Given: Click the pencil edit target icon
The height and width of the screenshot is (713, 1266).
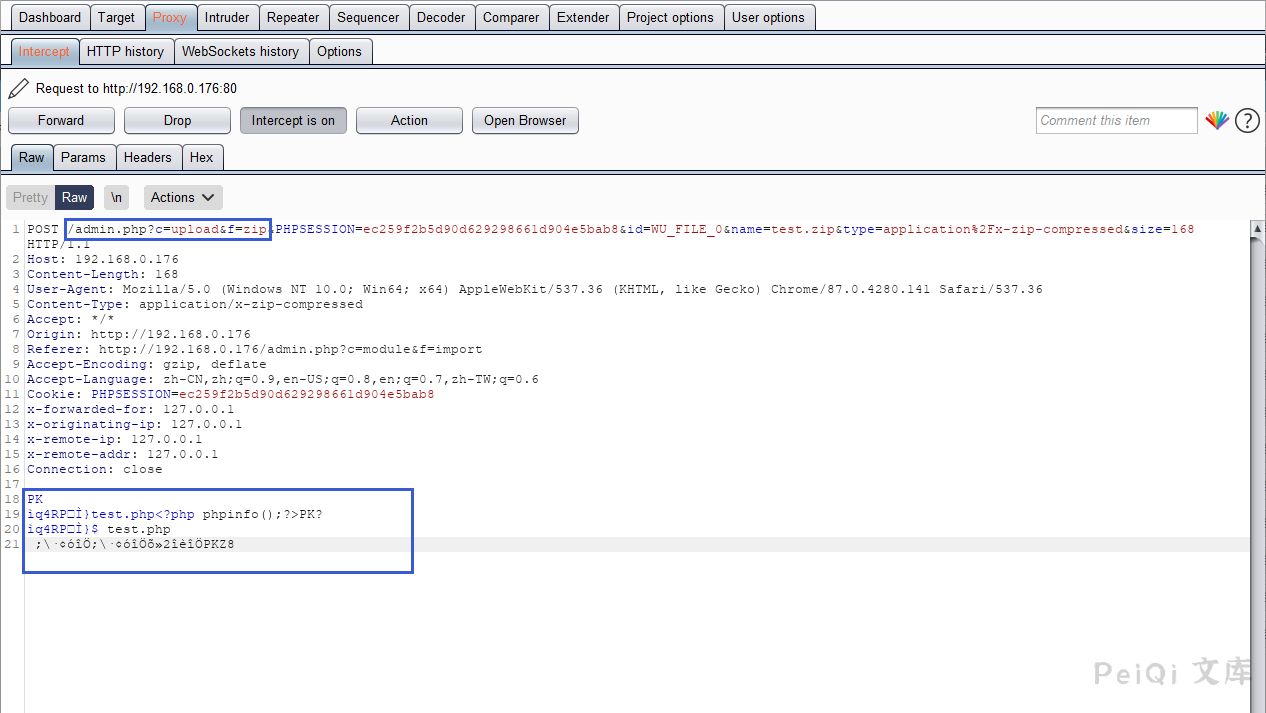Looking at the screenshot, I should (x=18, y=89).
